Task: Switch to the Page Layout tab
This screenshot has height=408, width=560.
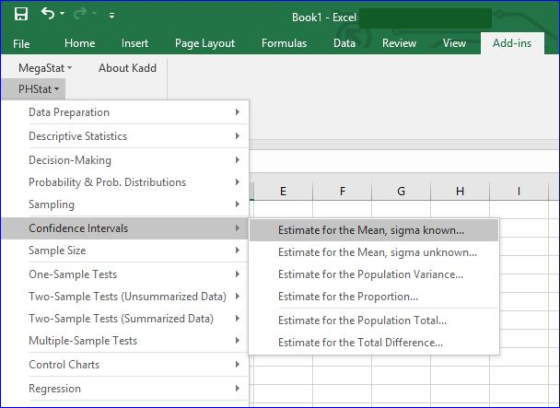Action: click(205, 43)
